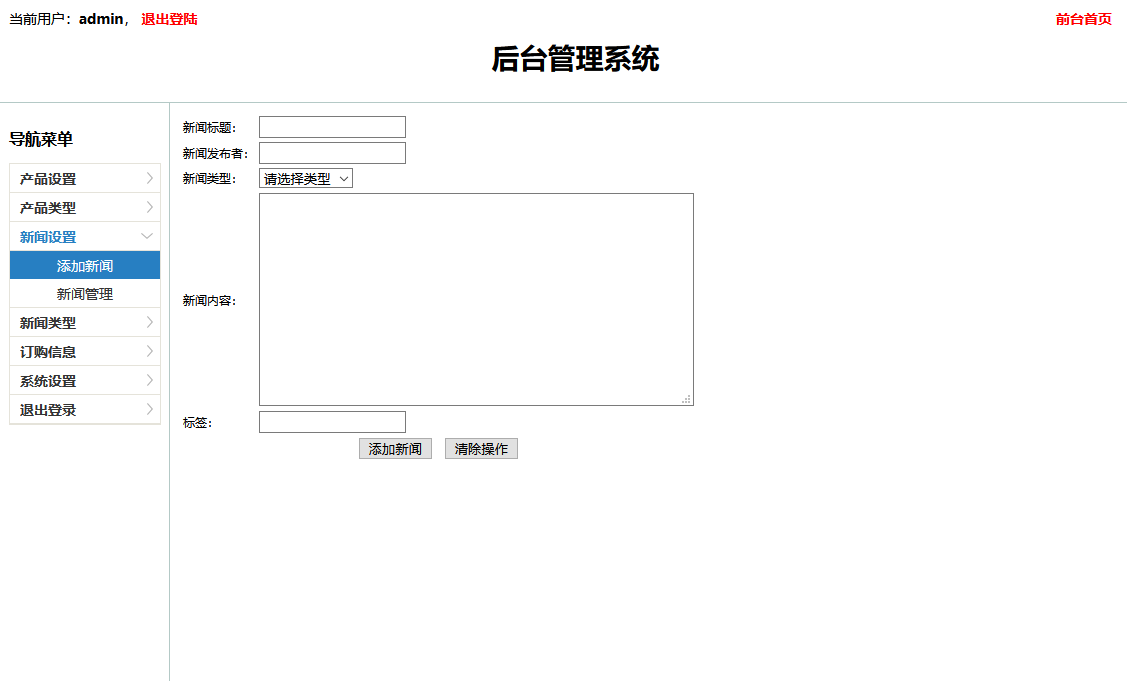This screenshot has width=1127, height=681.
Task: Click the chevron beside 退出登录 in sidebar
Action: 149,410
